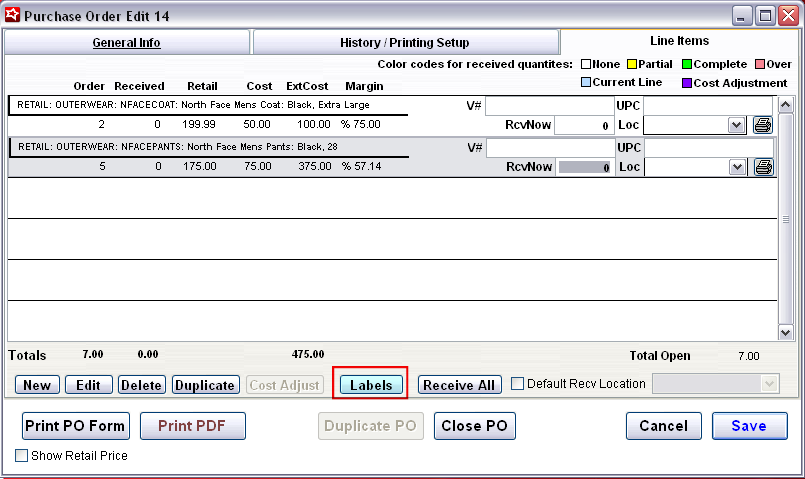Click the line items scrollbar thumb
Screen dimensions: 805x479
coord(785,219)
